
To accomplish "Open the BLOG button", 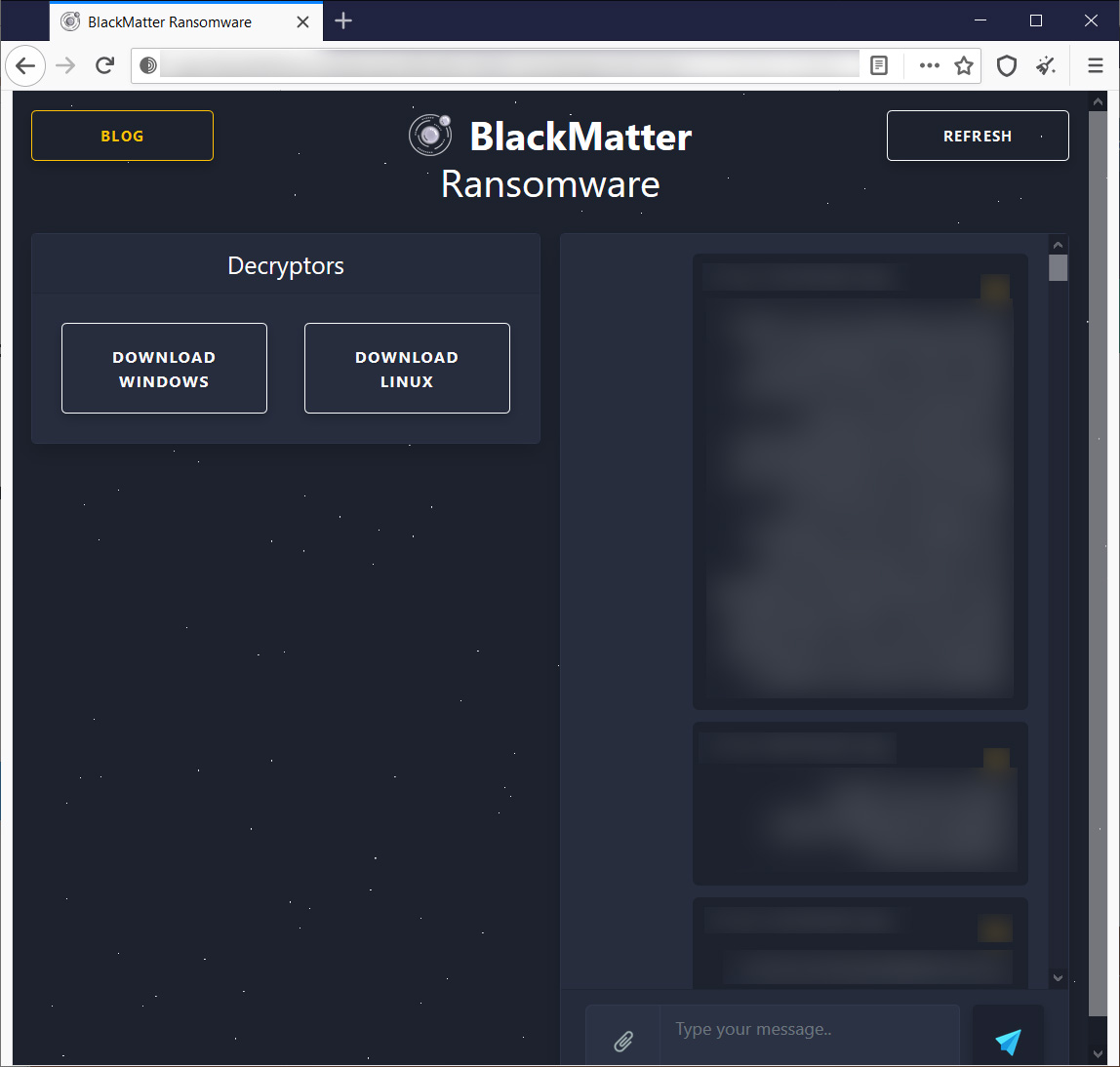I will tap(122, 136).
